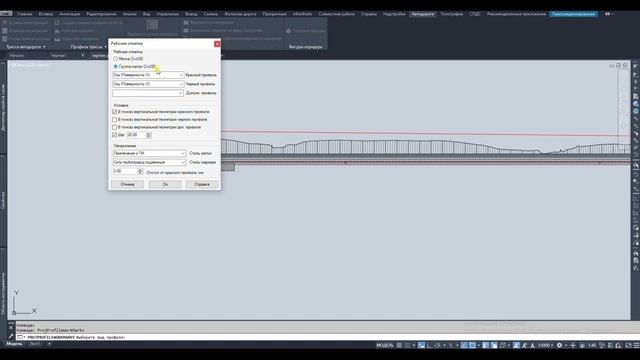640x360 pixels.
Task: Open status bar customization menu icon
Action: (635, 346)
